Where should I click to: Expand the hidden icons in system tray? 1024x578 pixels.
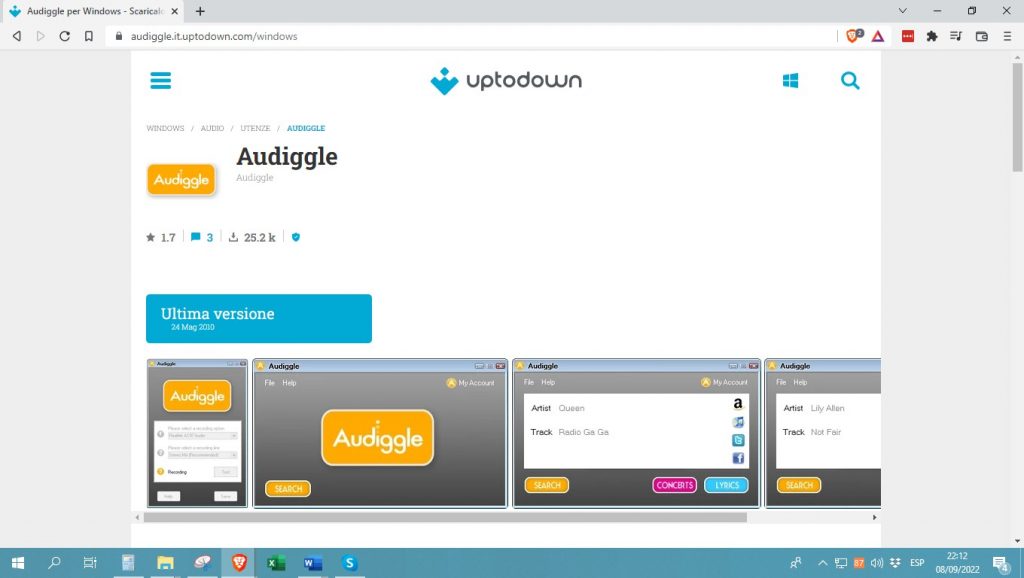point(822,563)
